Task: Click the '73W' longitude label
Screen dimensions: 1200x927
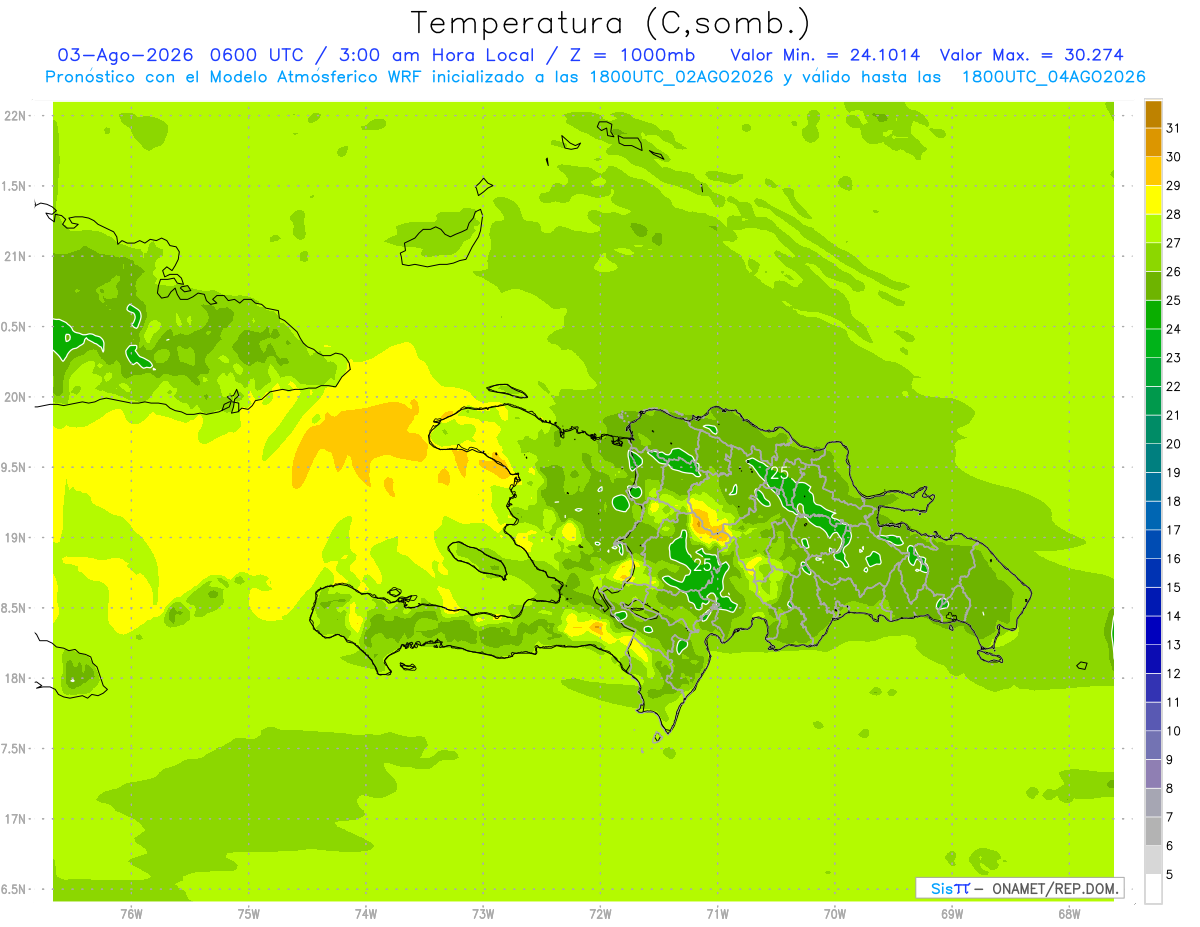Action: tap(483, 914)
